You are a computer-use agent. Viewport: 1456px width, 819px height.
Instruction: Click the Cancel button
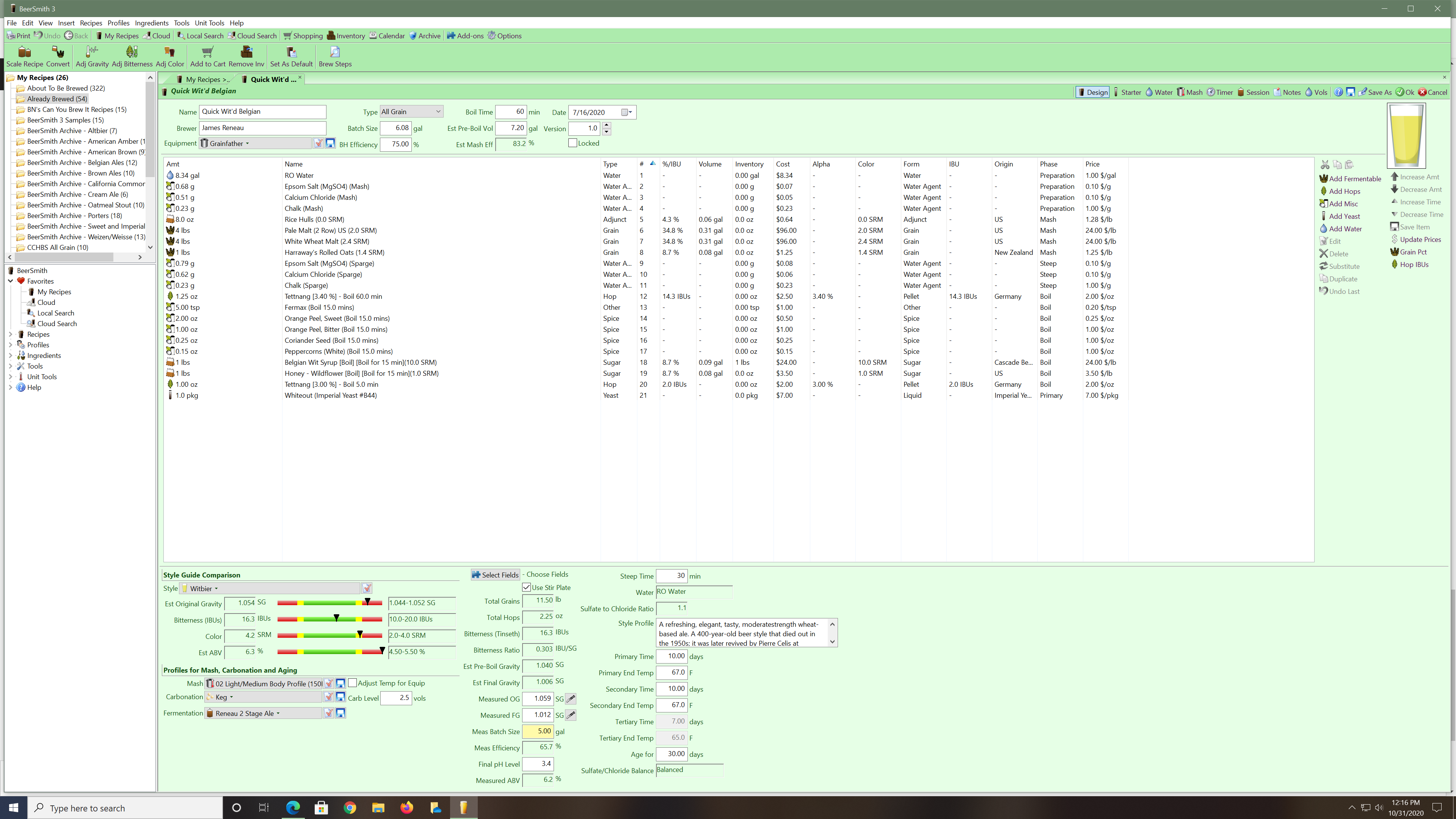point(1433,92)
